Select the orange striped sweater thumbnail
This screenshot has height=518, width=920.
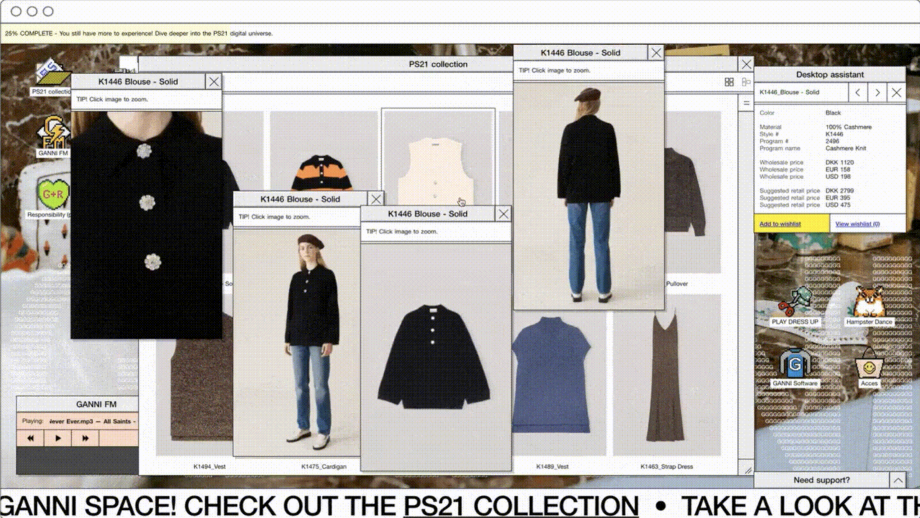pos(322,151)
